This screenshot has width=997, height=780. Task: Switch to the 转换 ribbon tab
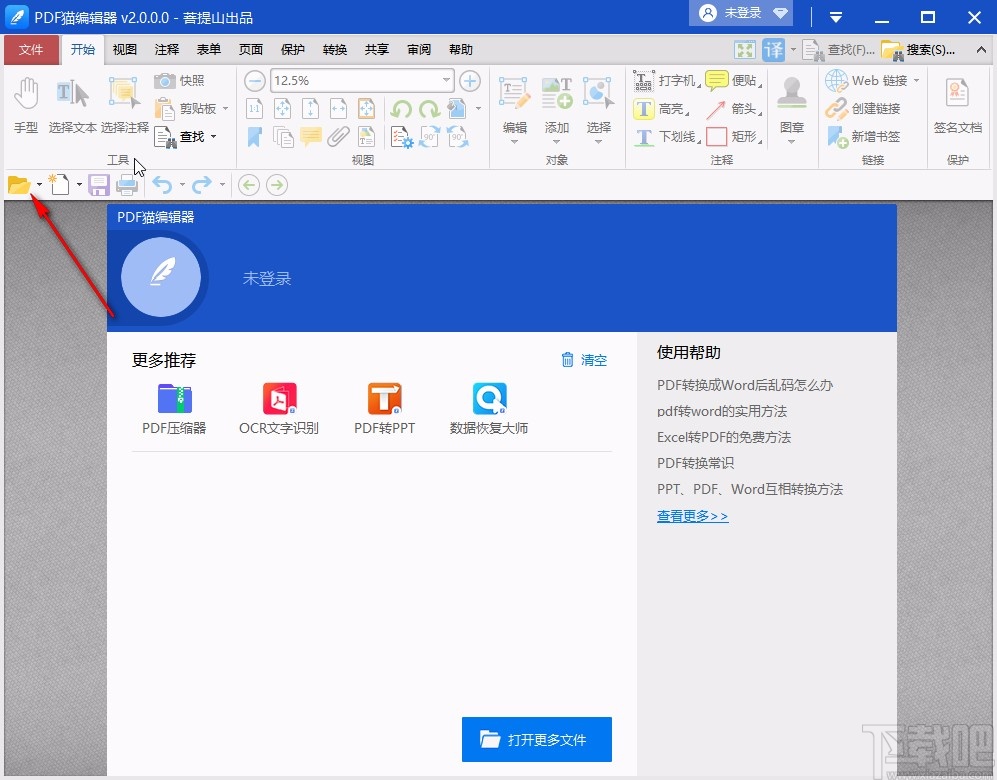(334, 49)
